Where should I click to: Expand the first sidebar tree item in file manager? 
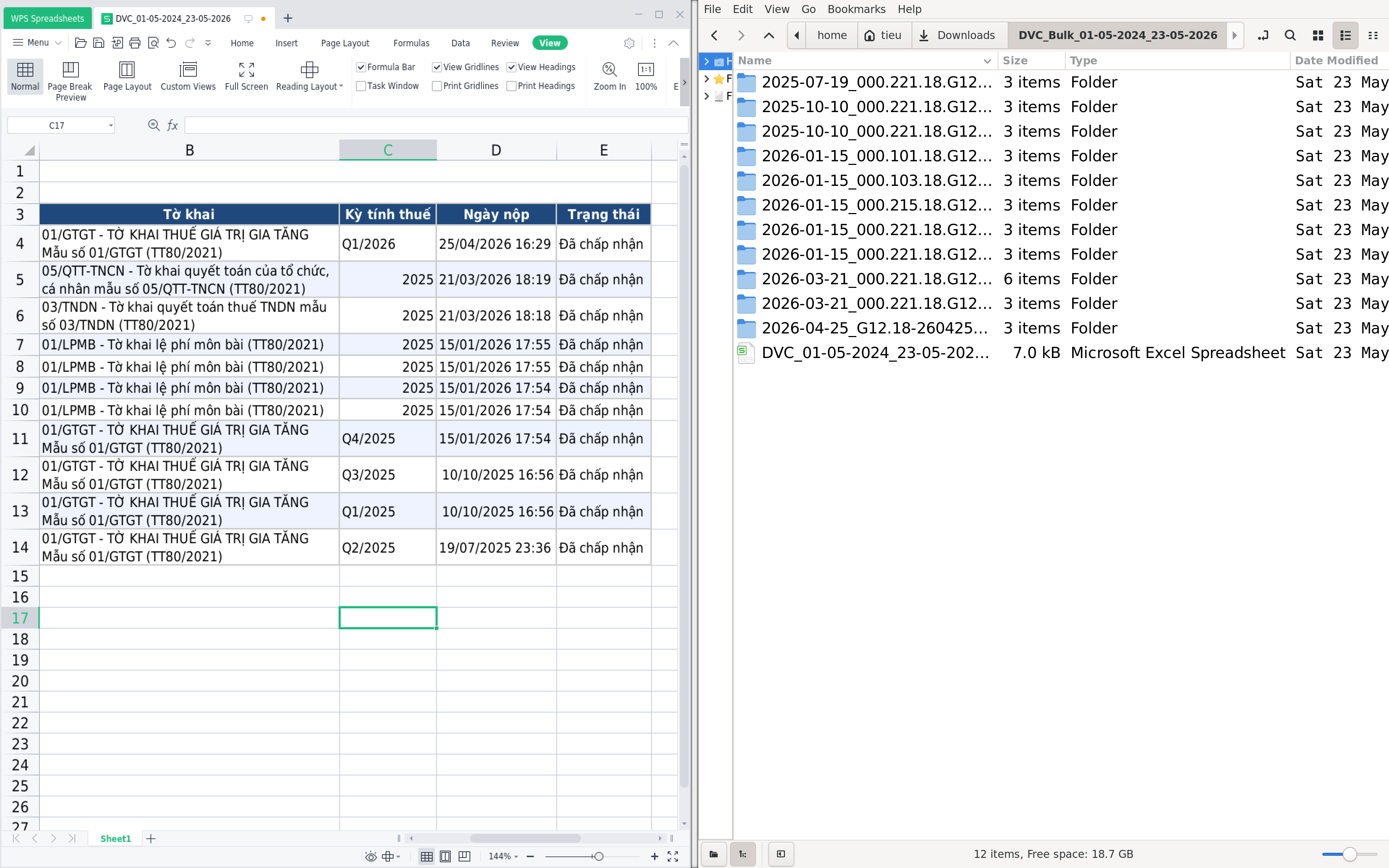coord(706,61)
